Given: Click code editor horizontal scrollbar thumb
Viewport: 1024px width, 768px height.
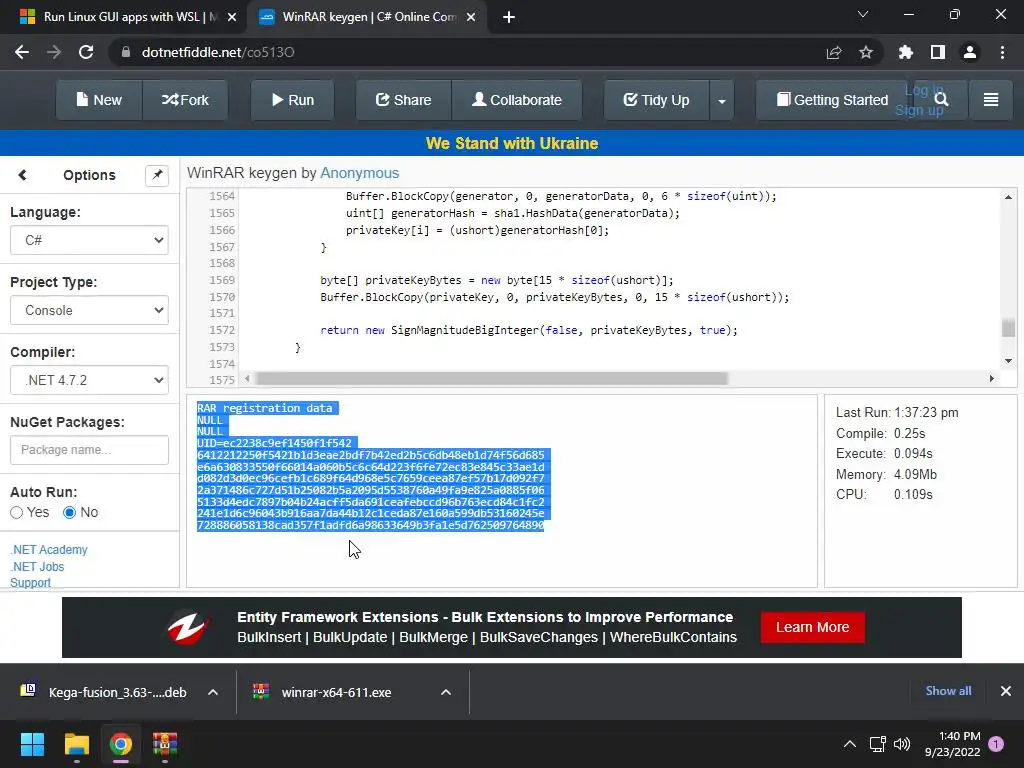Looking at the screenshot, I should 492,378.
